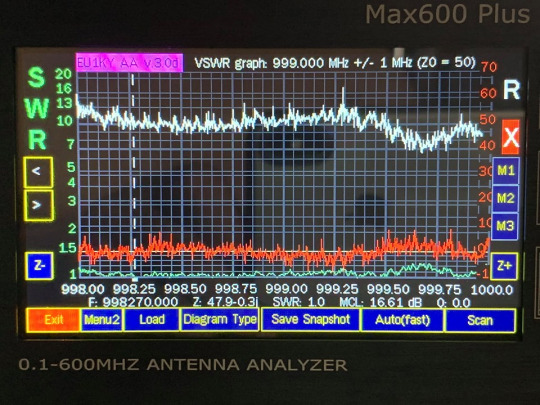Viewport: 540px width, 405px height.
Task: Zoom out with the Z- button
Action: point(39,266)
